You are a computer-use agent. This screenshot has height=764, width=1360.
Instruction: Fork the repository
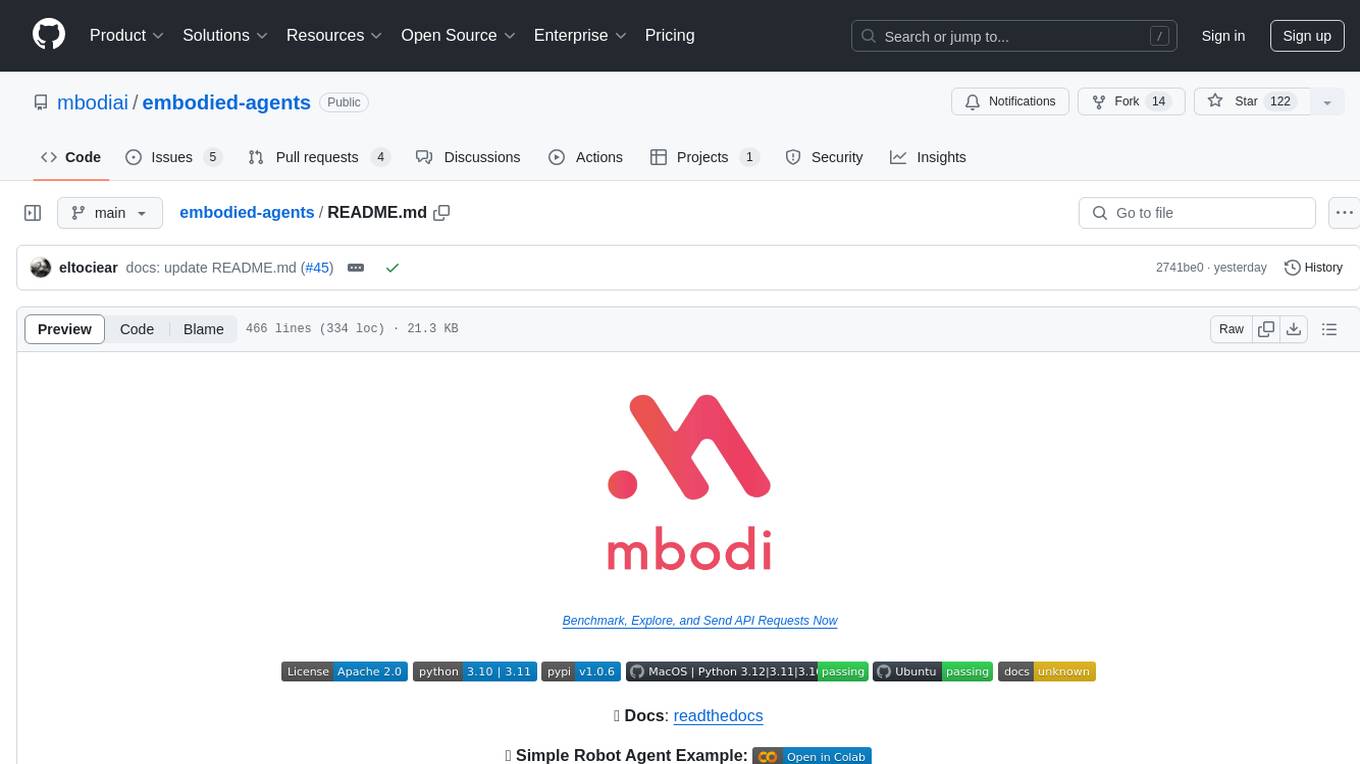[1131, 102]
